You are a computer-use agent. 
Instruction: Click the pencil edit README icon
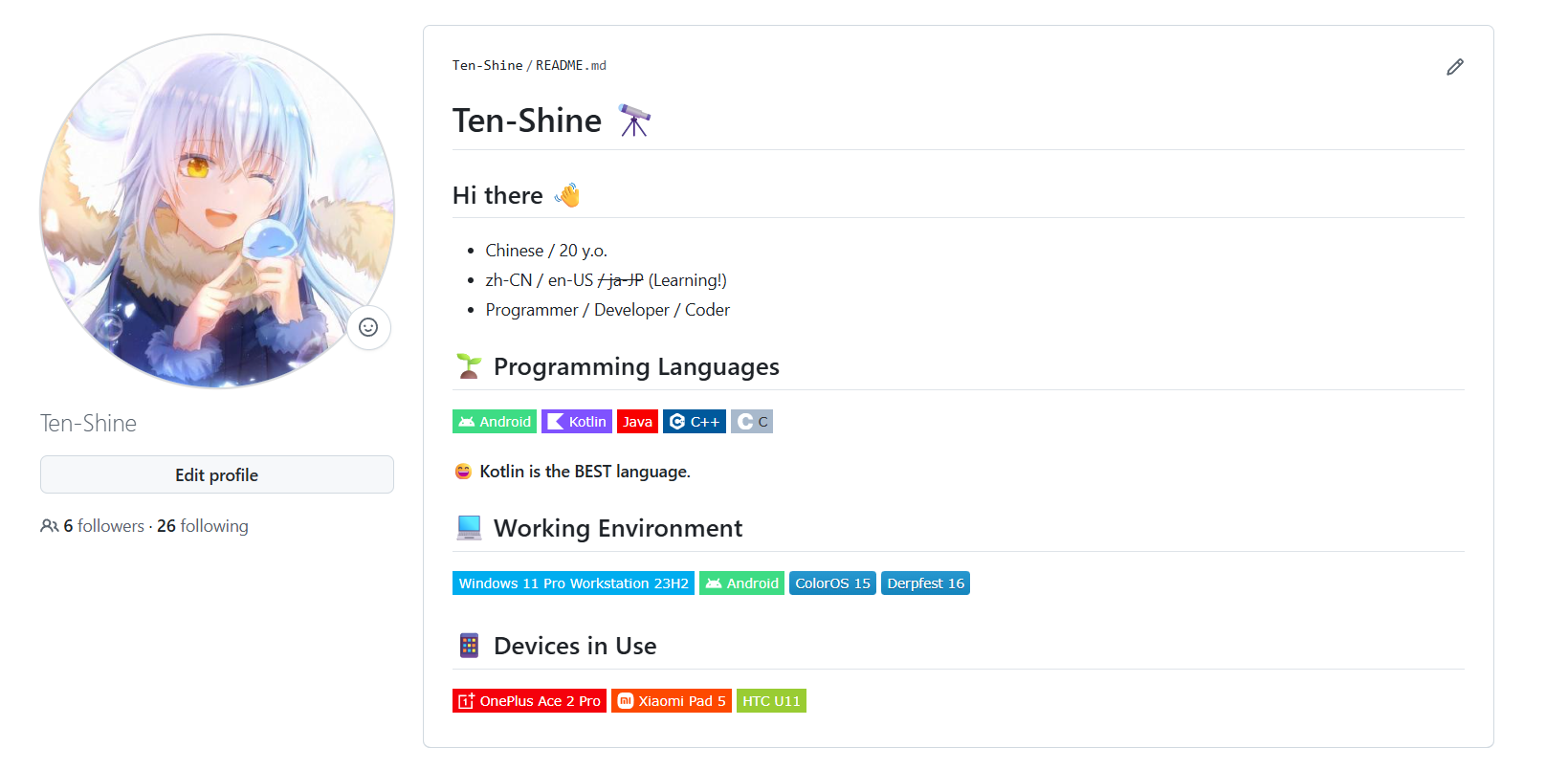(x=1454, y=67)
